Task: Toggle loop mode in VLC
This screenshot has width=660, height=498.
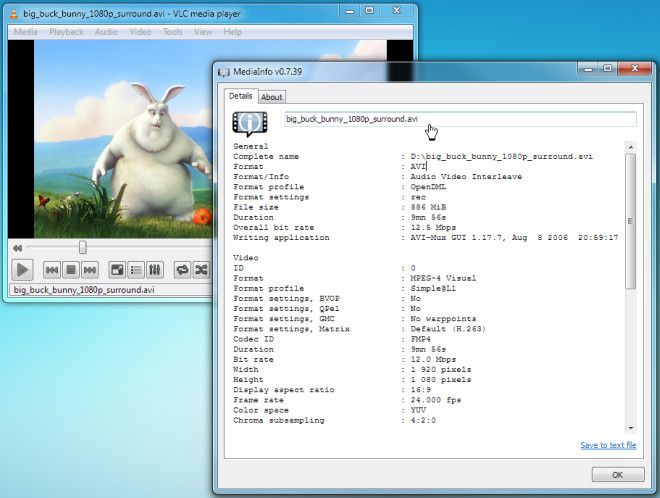Action: click(x=182, y=270)
